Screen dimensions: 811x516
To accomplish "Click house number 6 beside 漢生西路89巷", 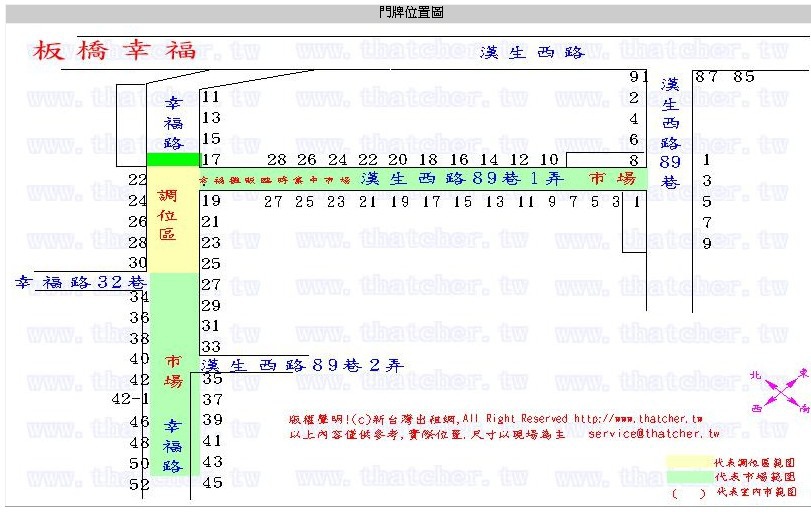I will tap(634, 140).
